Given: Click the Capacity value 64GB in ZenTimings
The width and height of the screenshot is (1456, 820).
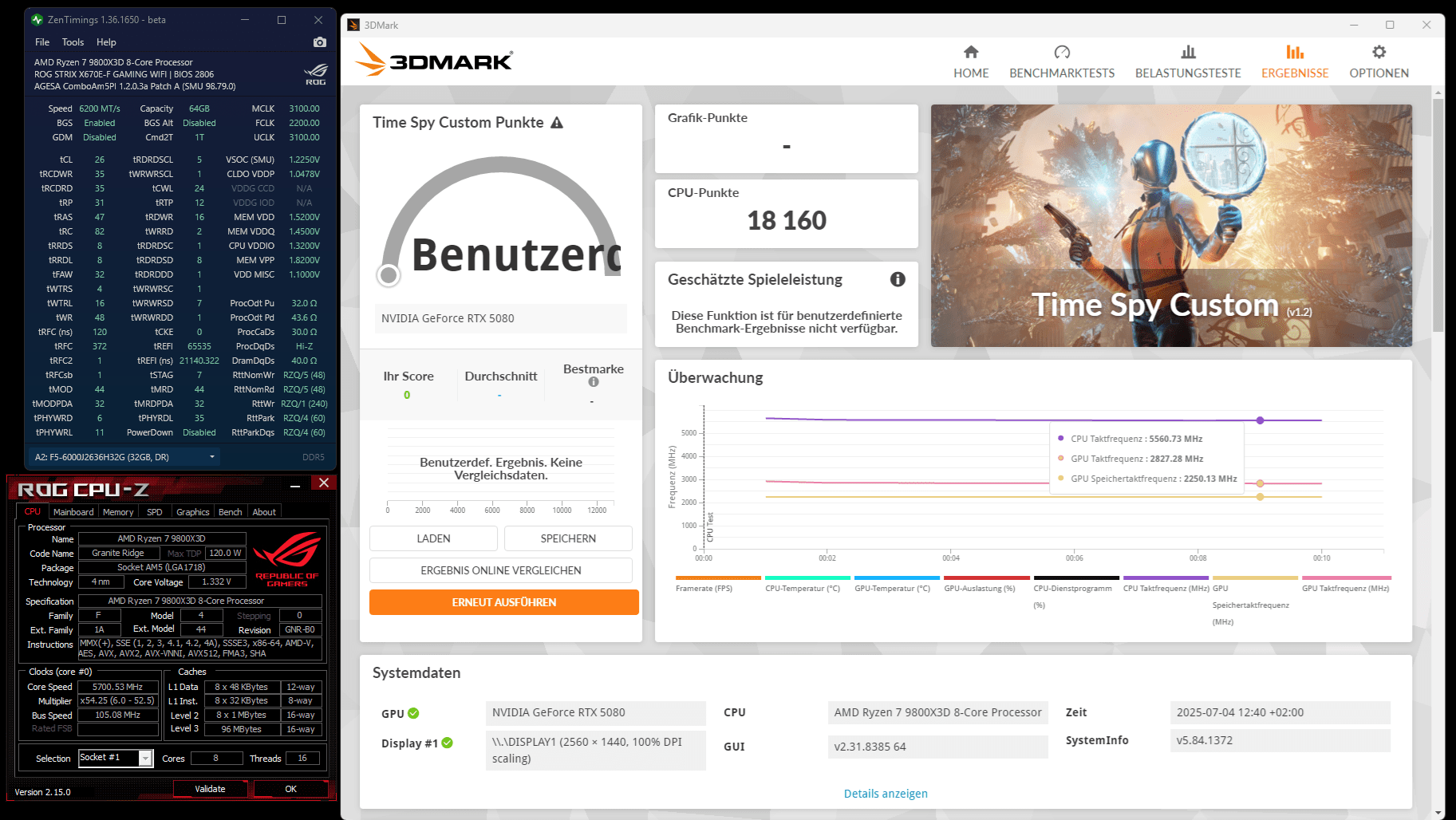Looking at the screenshot, I should tap(199, 108).
